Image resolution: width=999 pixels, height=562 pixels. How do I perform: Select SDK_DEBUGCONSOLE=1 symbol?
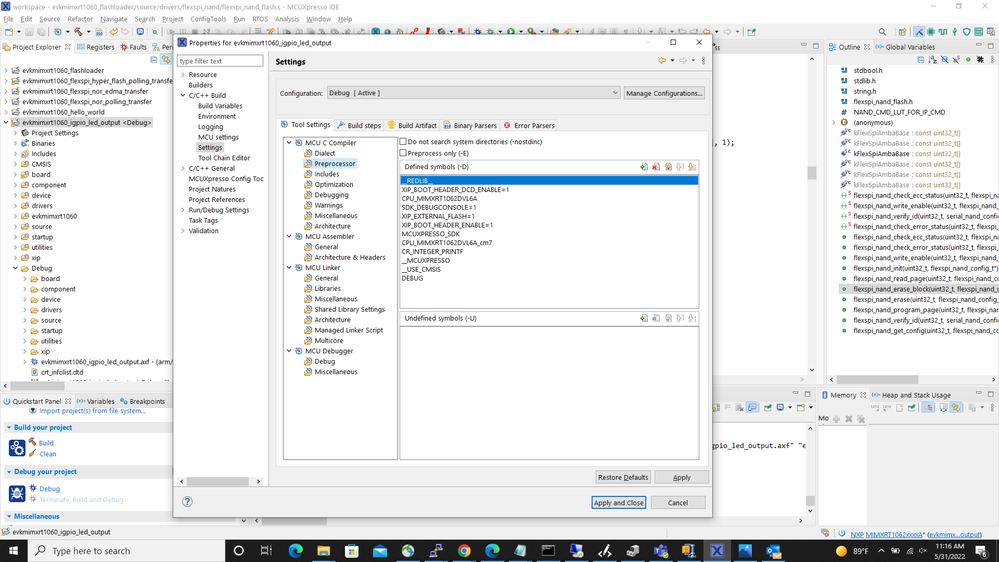coord(439,207)
